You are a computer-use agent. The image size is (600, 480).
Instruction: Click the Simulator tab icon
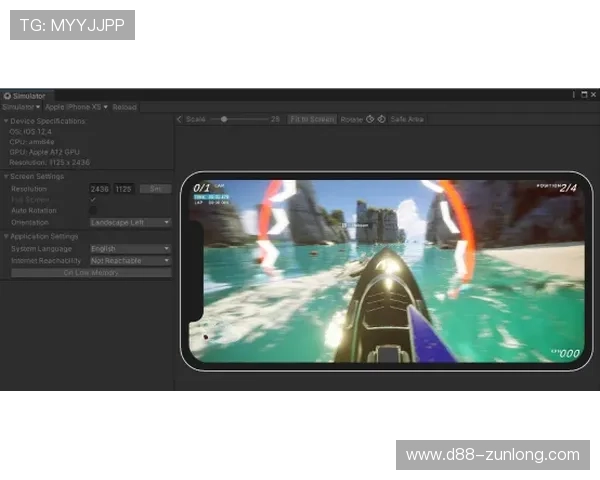coord(7,95)
